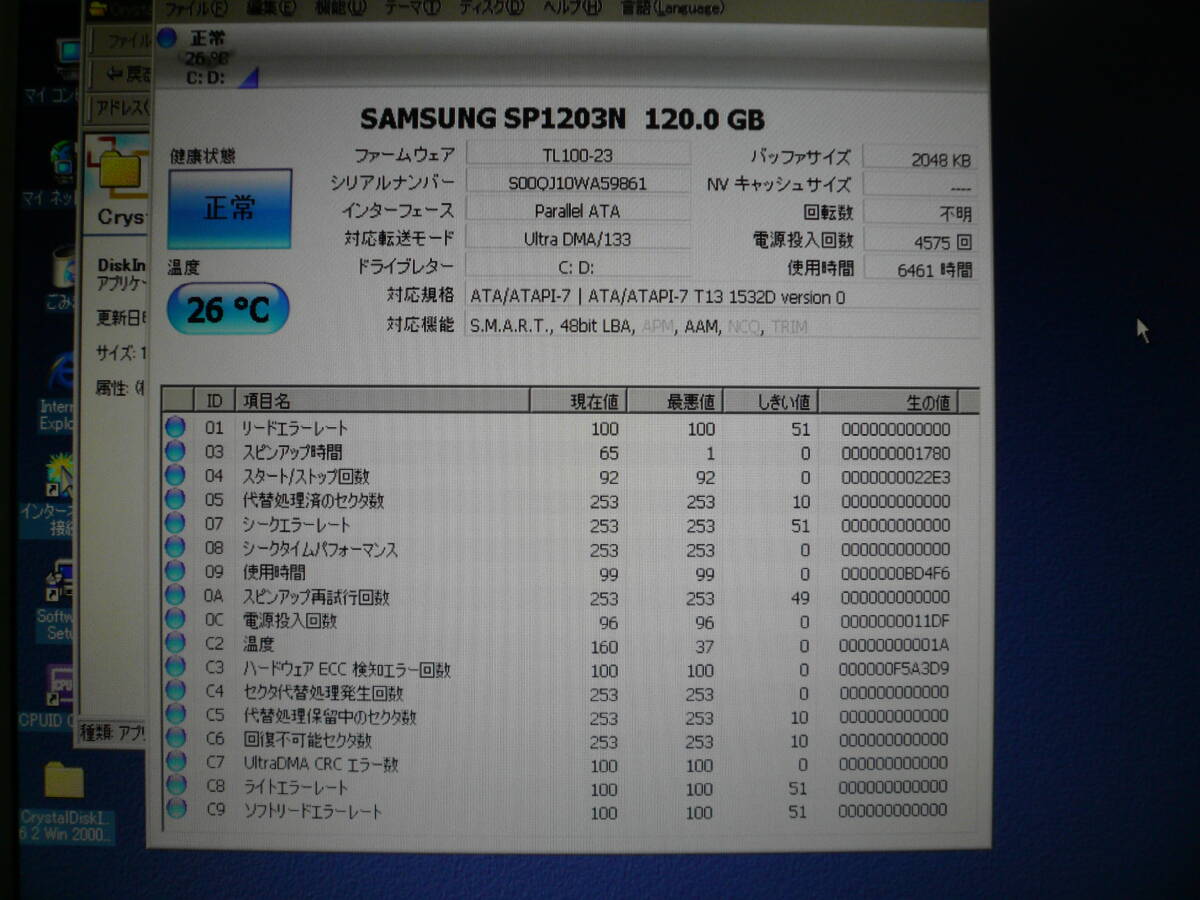Click the 戻る back button in Explorer

[x=128, y=73]
